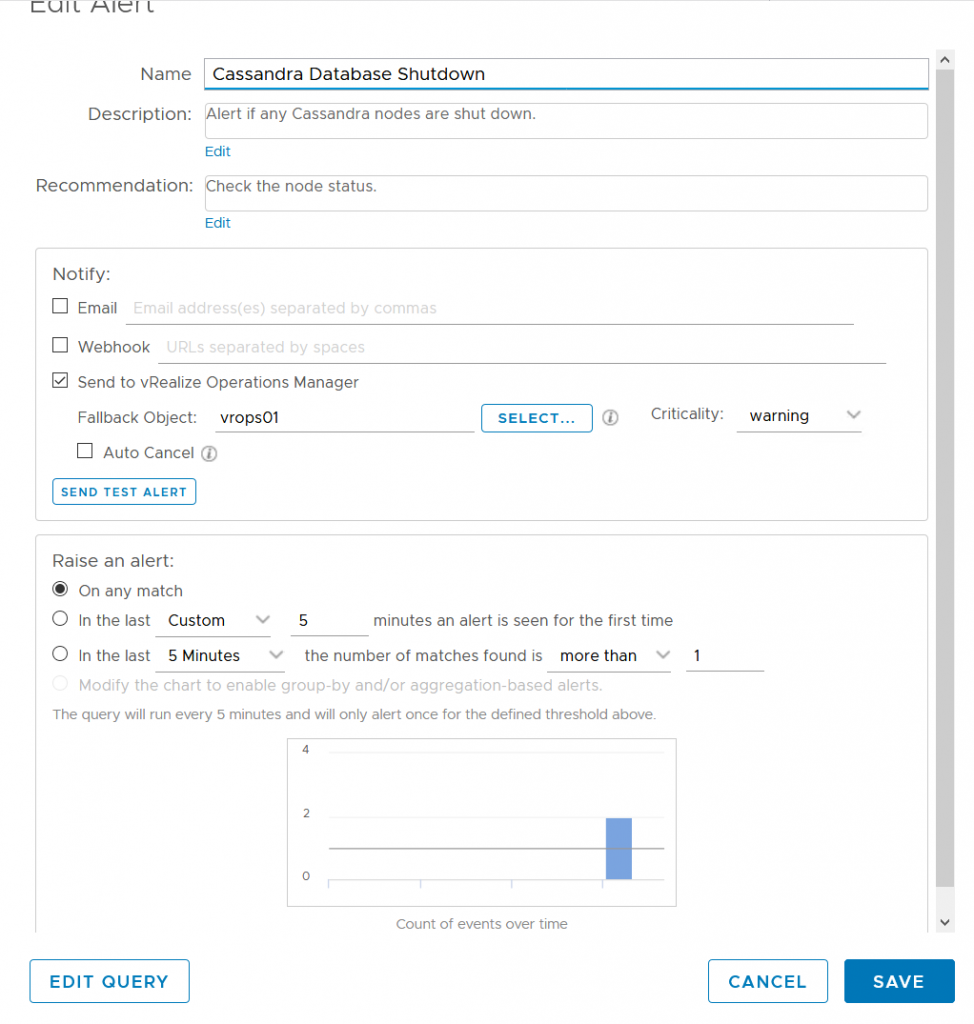Select the 'number of matches found' radio option
The height and width of the screenshot is (1024, 974).
coord(60,655)
